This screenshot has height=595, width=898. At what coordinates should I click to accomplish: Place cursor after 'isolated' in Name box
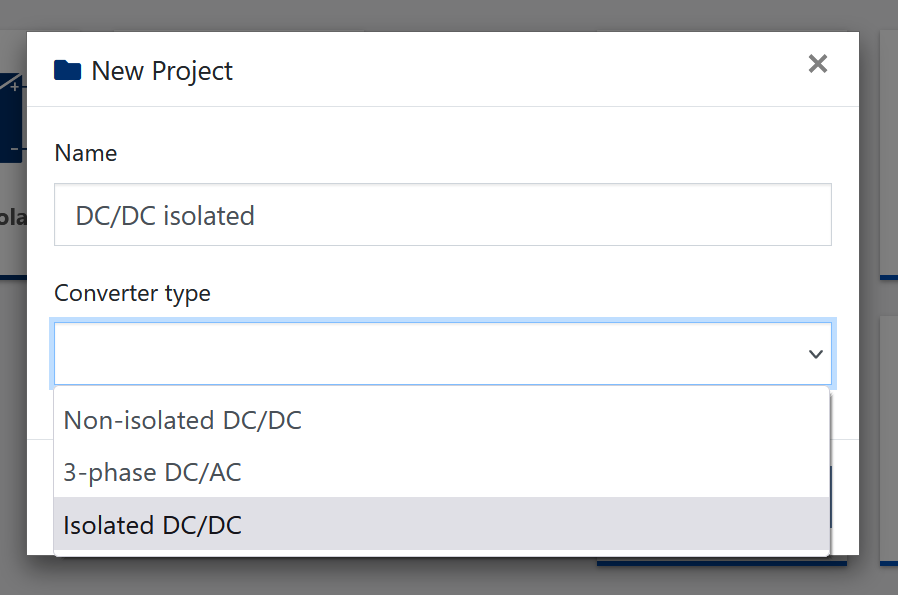pos(257,215)
